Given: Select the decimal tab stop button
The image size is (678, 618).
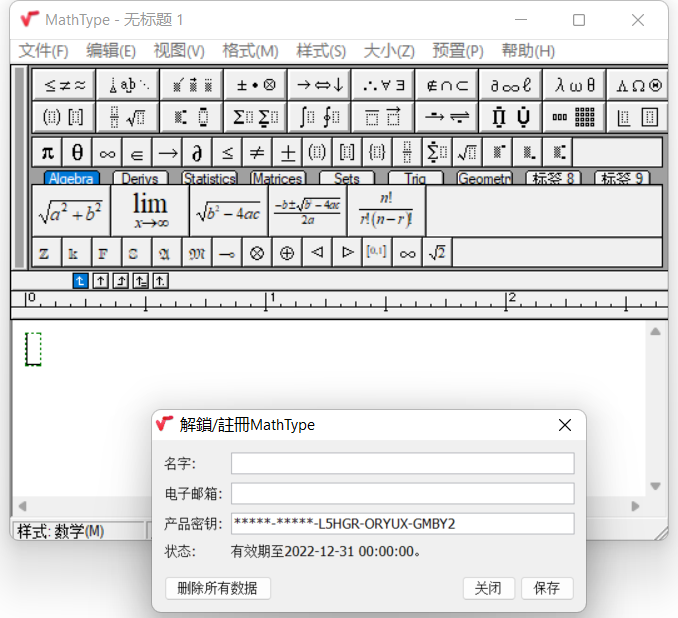Looking at the screenshot, I should pyautogui.click(x=160, y=281).
